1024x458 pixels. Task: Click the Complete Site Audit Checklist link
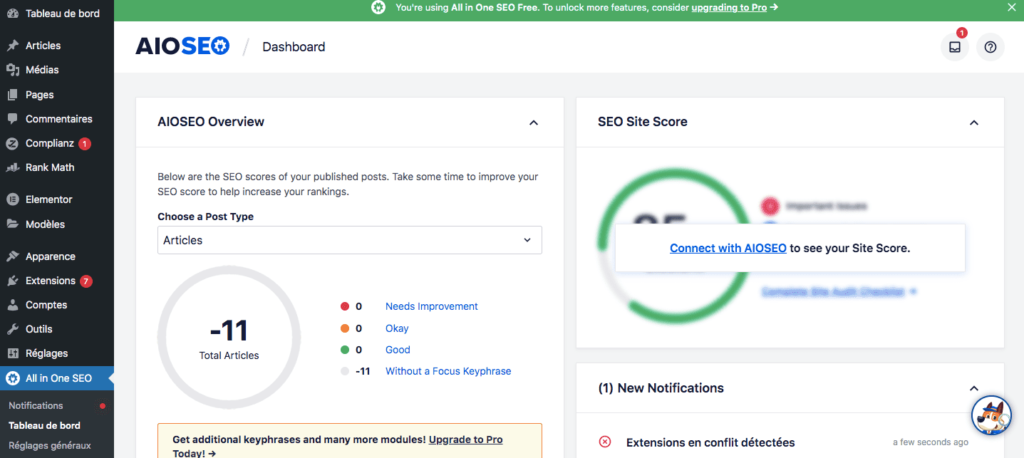(839, 291)
